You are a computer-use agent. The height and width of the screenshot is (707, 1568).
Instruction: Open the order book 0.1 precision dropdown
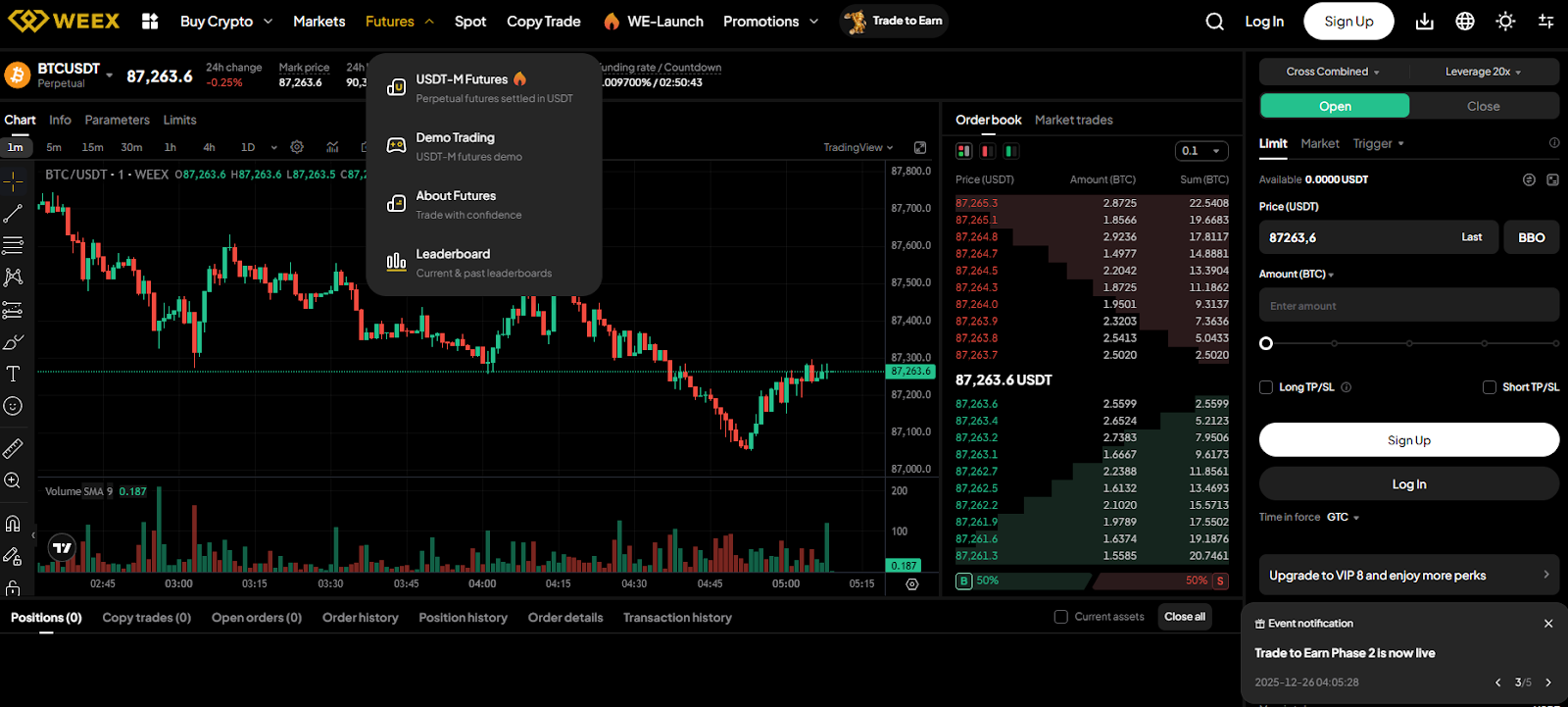pyautogui.click(x=1201, y=151)
